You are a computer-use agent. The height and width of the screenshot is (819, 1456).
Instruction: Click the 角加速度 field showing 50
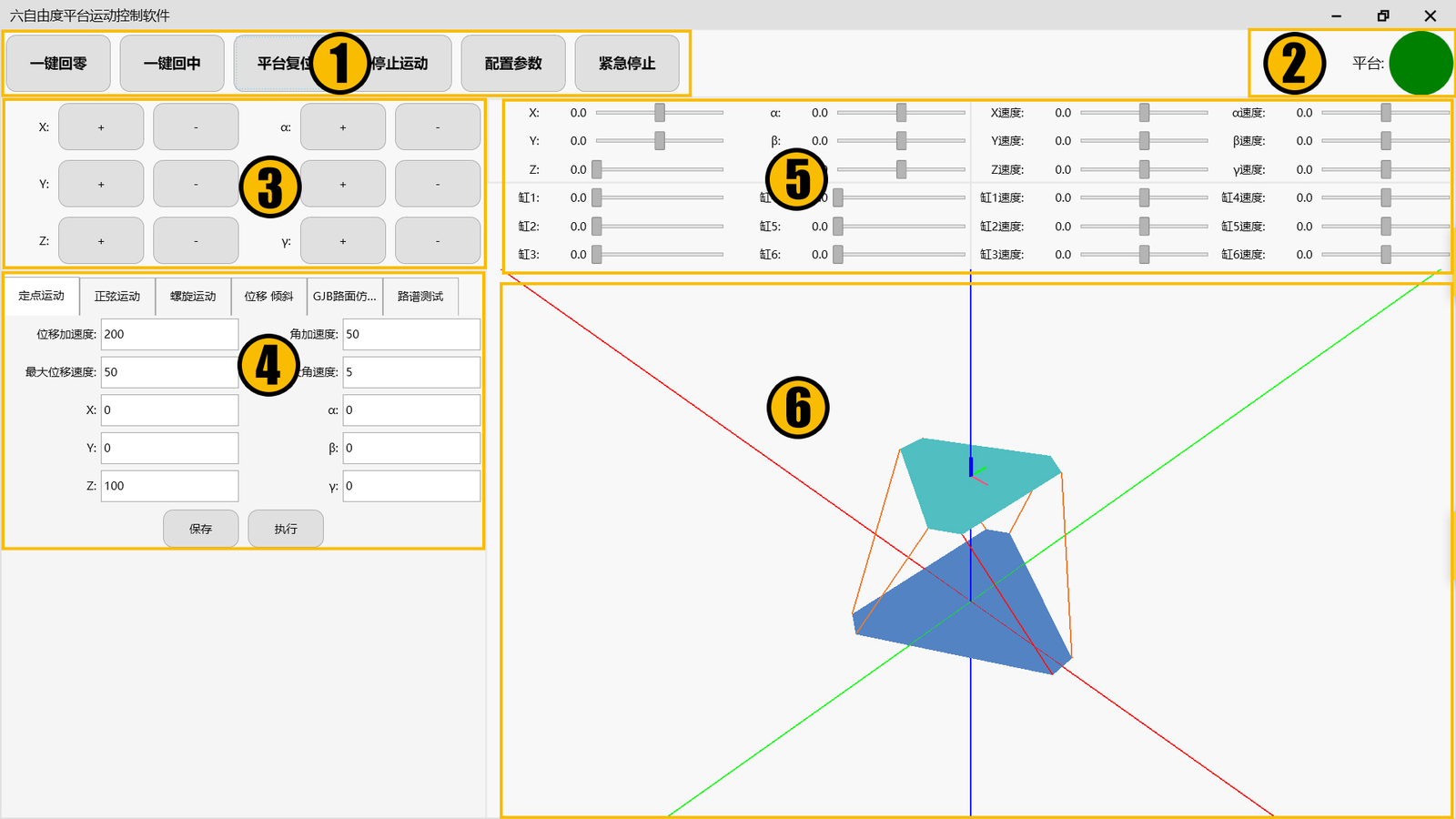[411, 334]
